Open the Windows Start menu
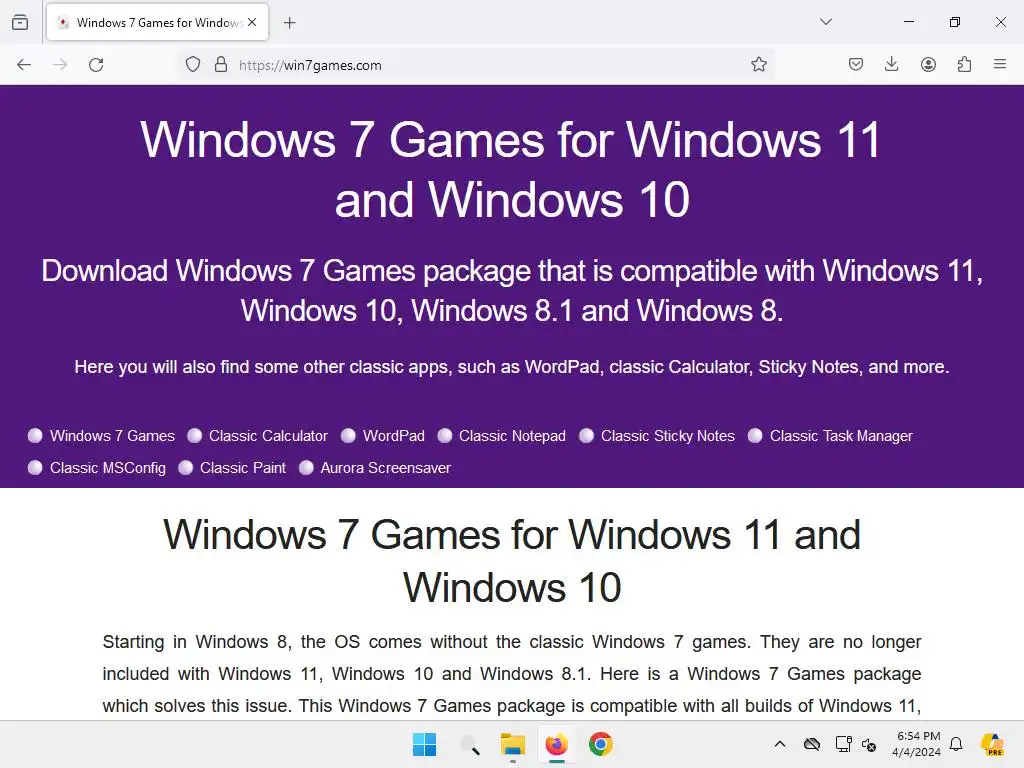Image resolution: width=1024 pixels, height=768 pixels. (424, 744)
